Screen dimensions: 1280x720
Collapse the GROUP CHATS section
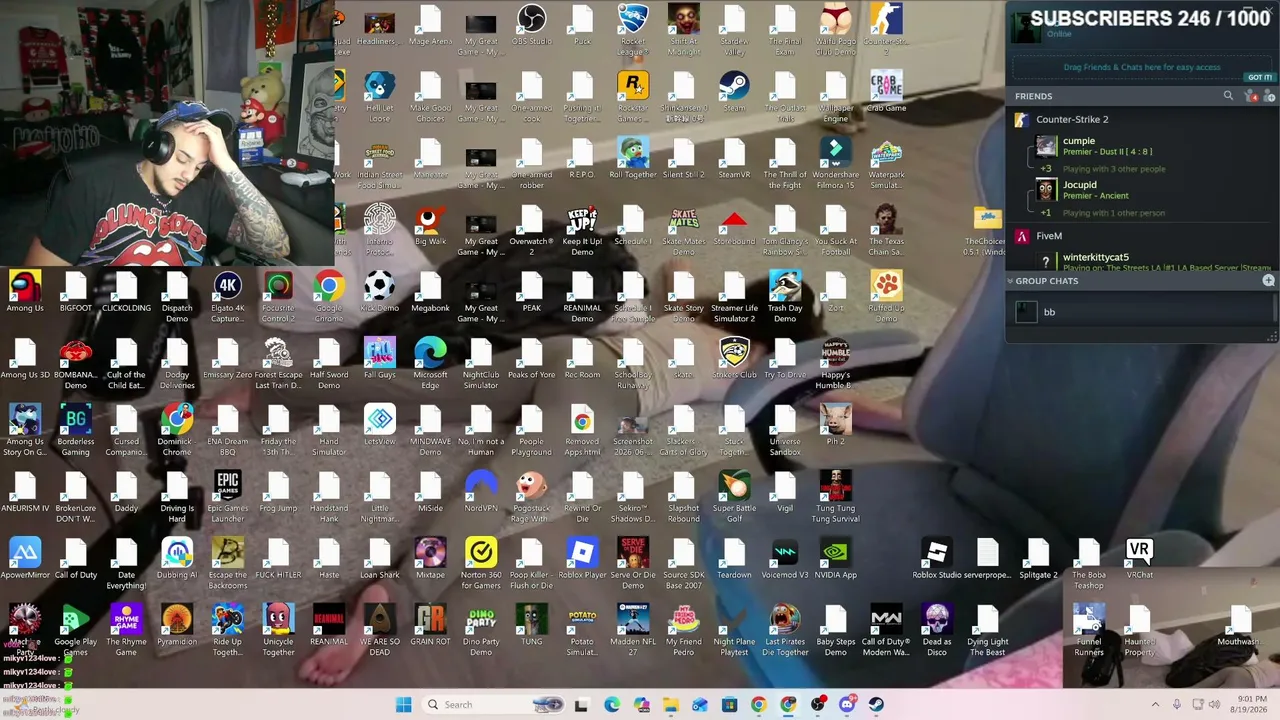[1010, 281]
